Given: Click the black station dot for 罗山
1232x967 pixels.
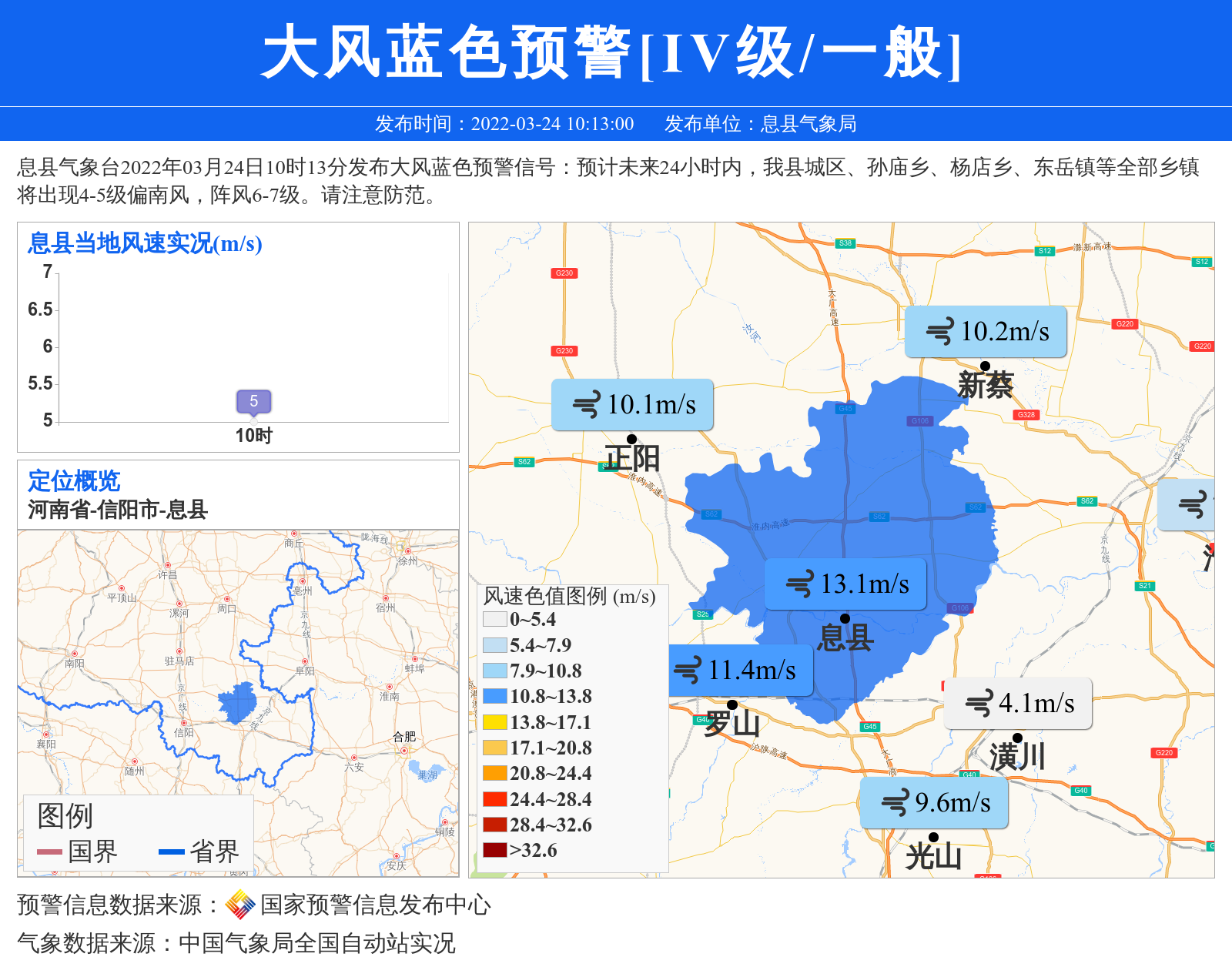Looking at the screenshot, I should pyautogui.click(x=732, y=704).
